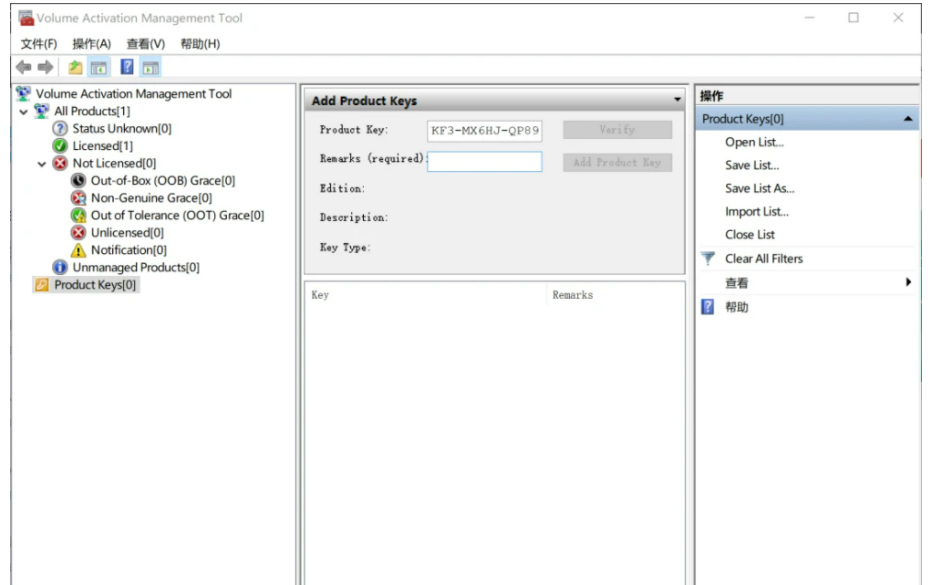Choose Save List... action
928x585 pixels.
click(752, 165)
